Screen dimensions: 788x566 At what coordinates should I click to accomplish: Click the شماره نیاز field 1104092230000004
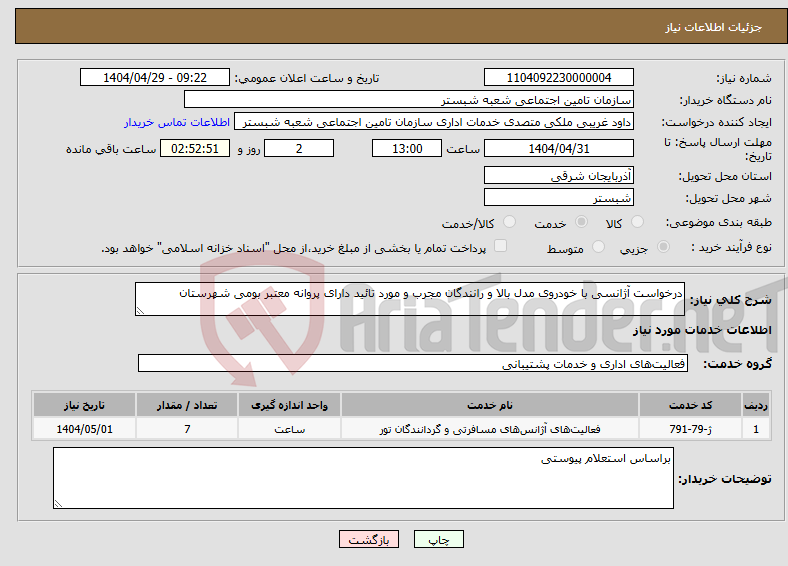coord(559,77)
